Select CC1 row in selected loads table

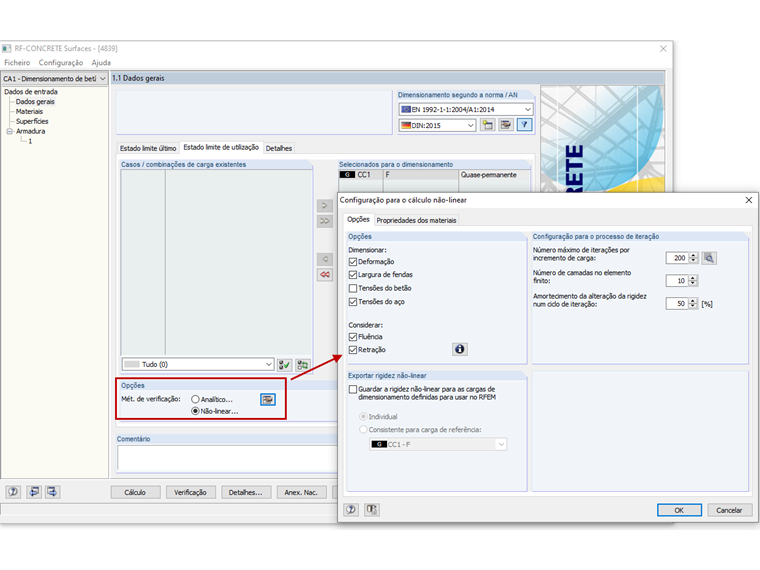click(435, 175)
